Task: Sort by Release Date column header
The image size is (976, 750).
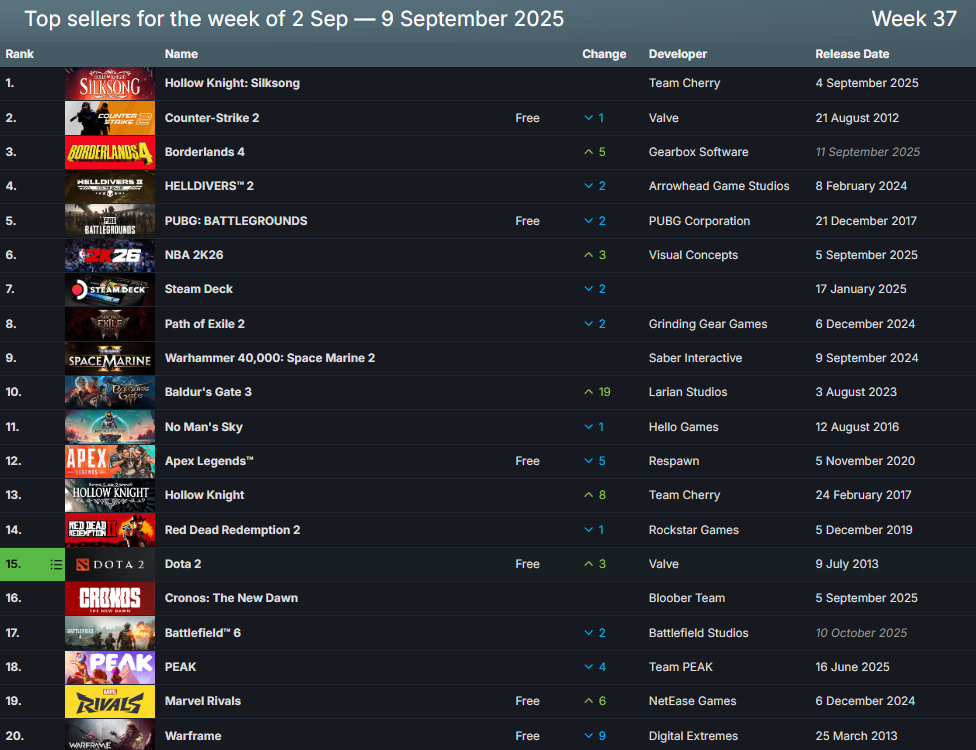Action: (x=852, y=54)
